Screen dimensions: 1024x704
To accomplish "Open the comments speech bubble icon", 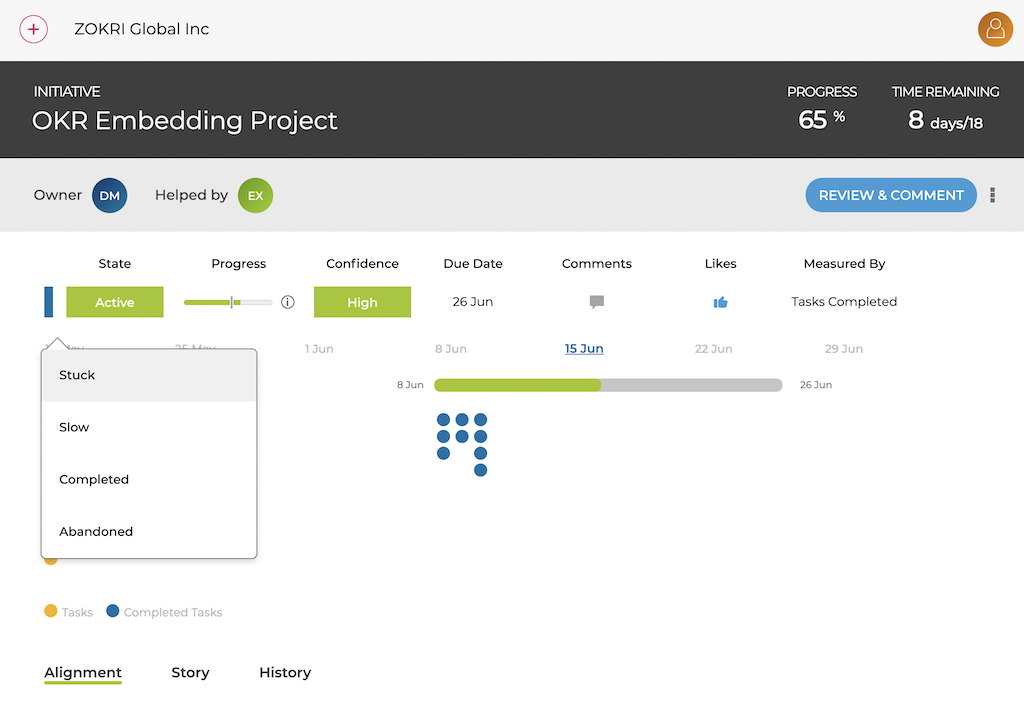I will (596, 302).
